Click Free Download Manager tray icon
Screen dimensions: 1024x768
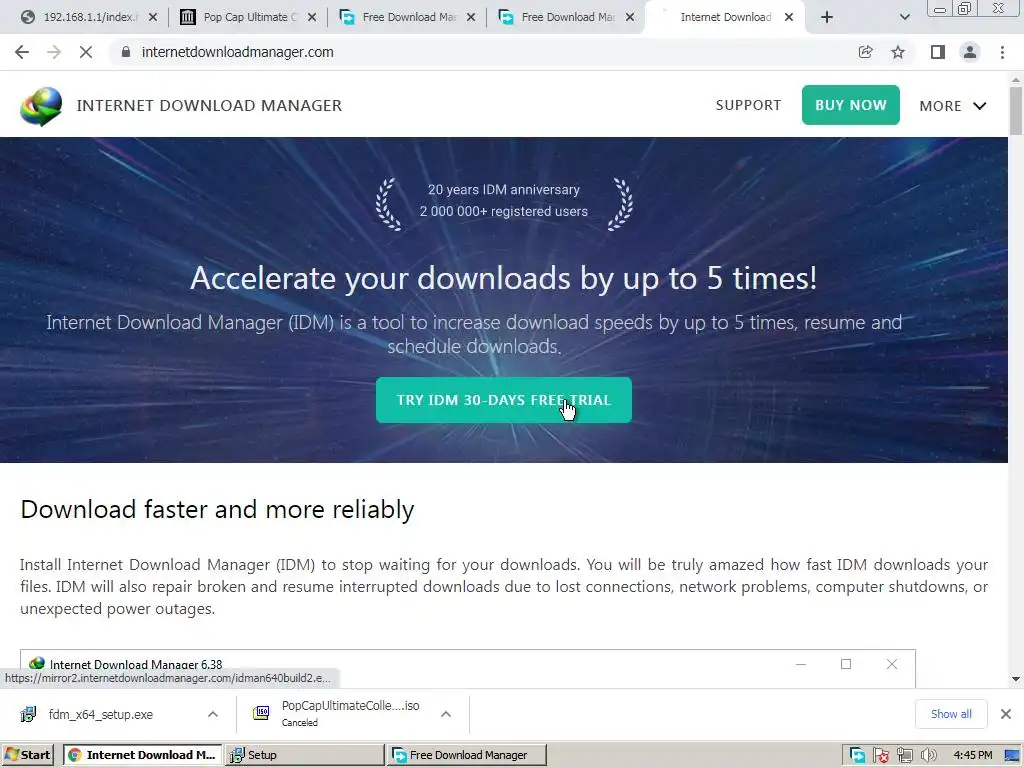857,756
